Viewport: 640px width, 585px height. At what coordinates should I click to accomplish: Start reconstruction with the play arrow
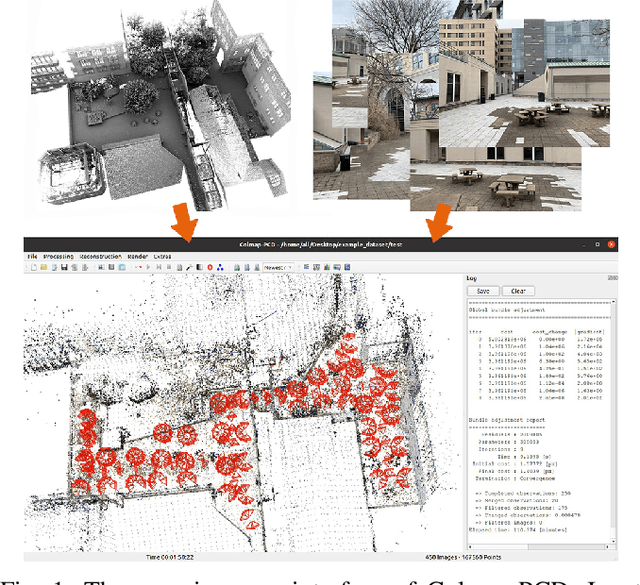pyautogui.click(x=148, y=268)
